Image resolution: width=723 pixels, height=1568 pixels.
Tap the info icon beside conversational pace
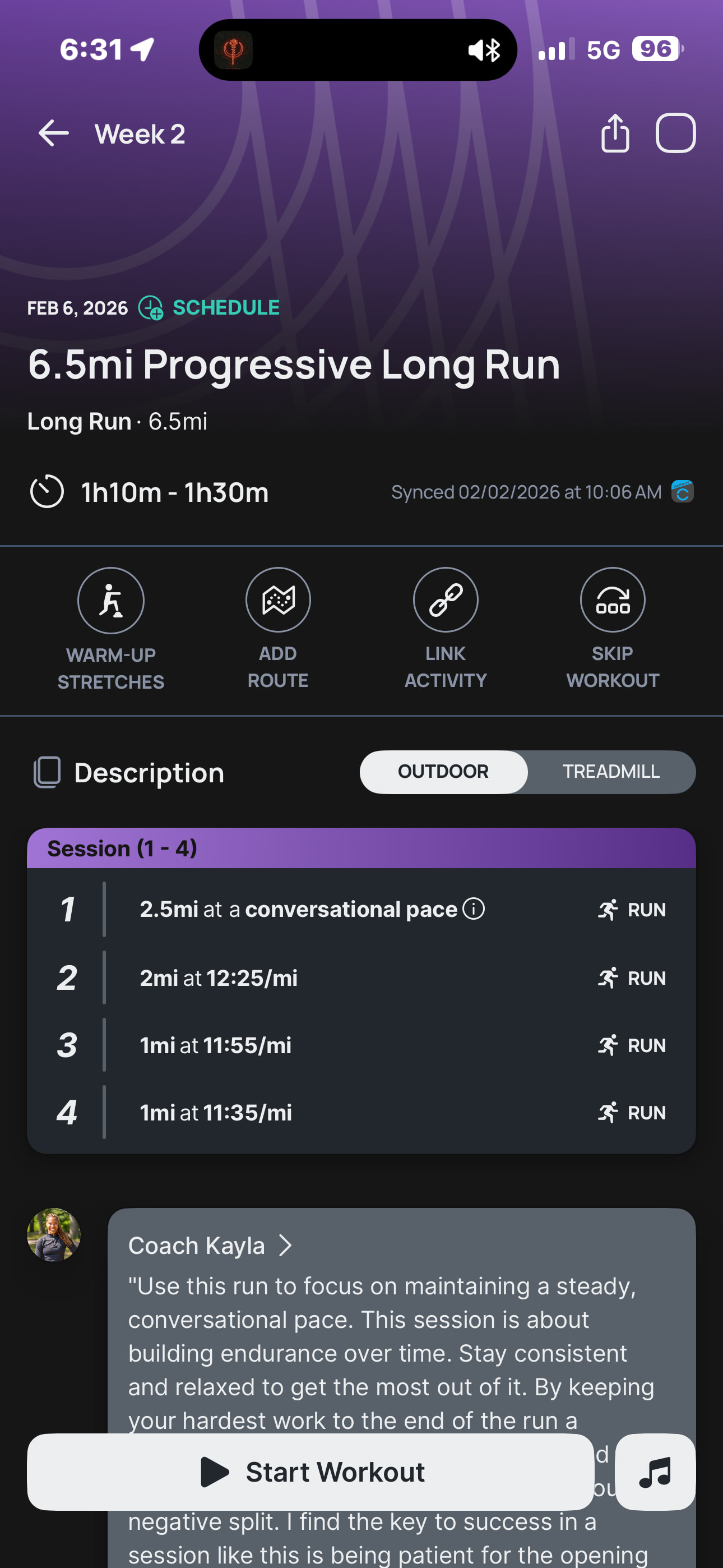(474, 909)
